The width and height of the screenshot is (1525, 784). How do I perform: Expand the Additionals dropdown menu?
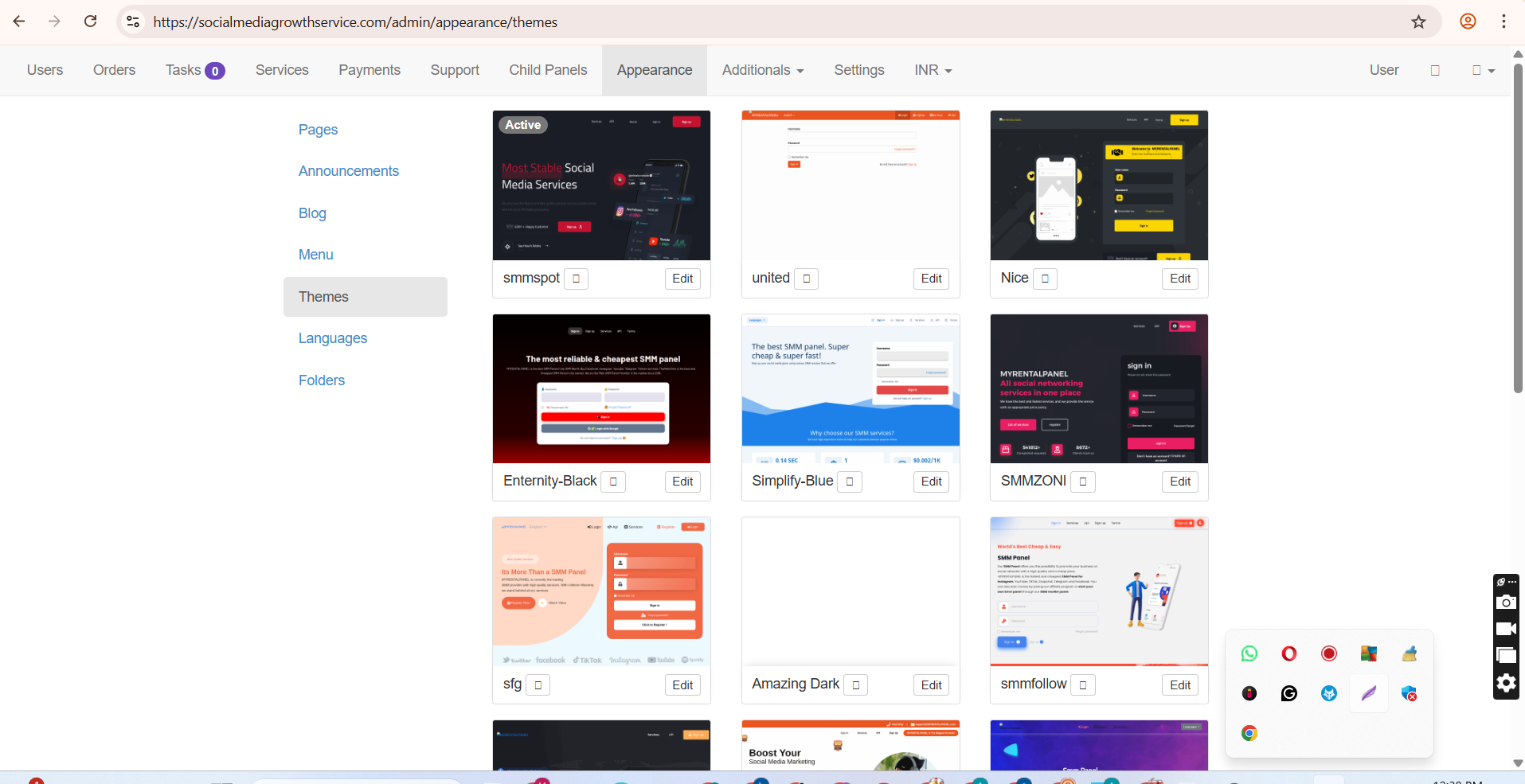(762, 70)
